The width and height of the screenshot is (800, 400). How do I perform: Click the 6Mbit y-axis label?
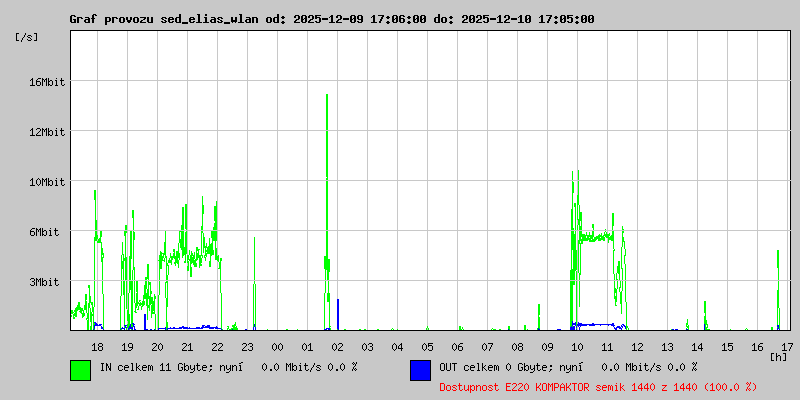coord(43,232)
